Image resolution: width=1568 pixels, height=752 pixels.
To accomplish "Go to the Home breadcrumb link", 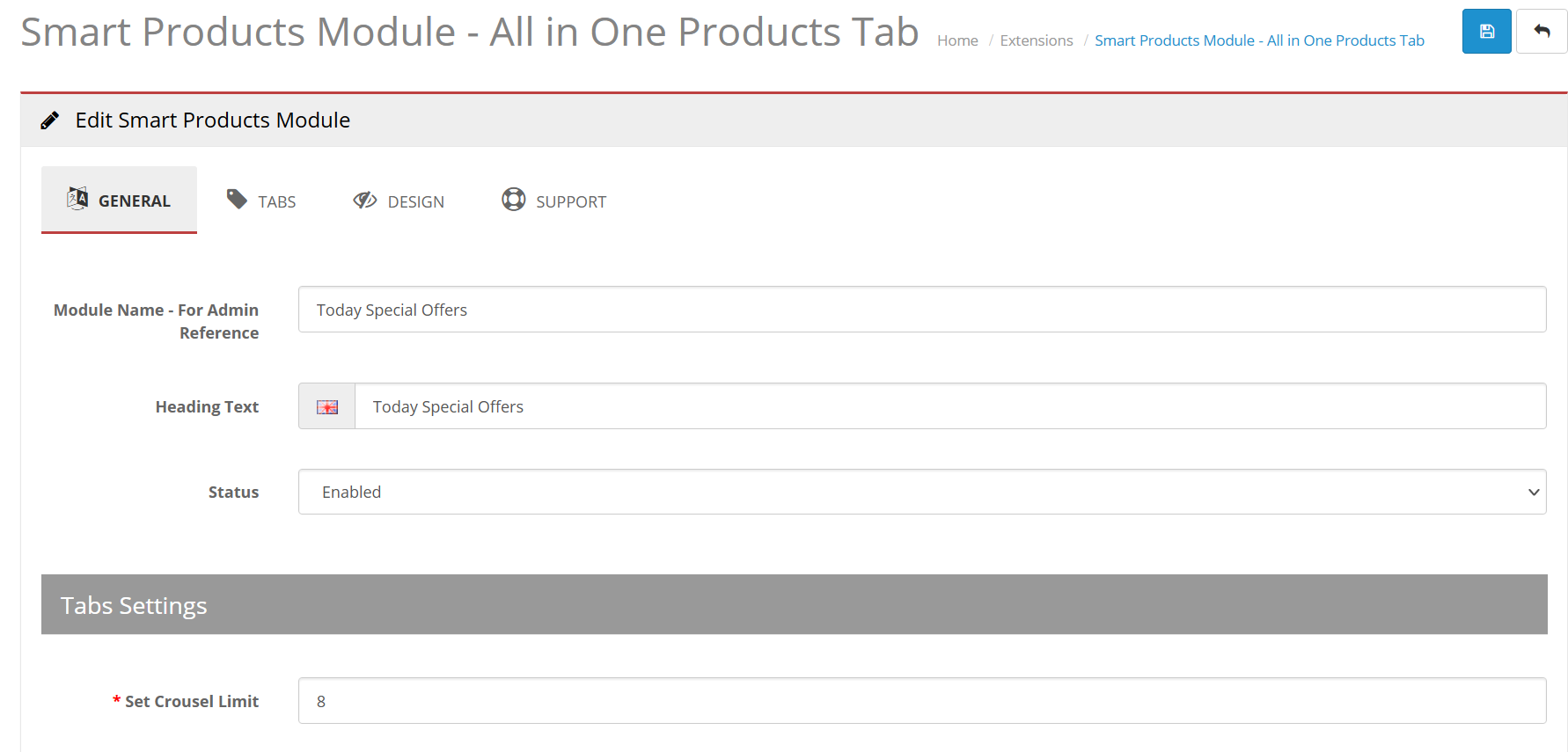I will coord(957,40).
